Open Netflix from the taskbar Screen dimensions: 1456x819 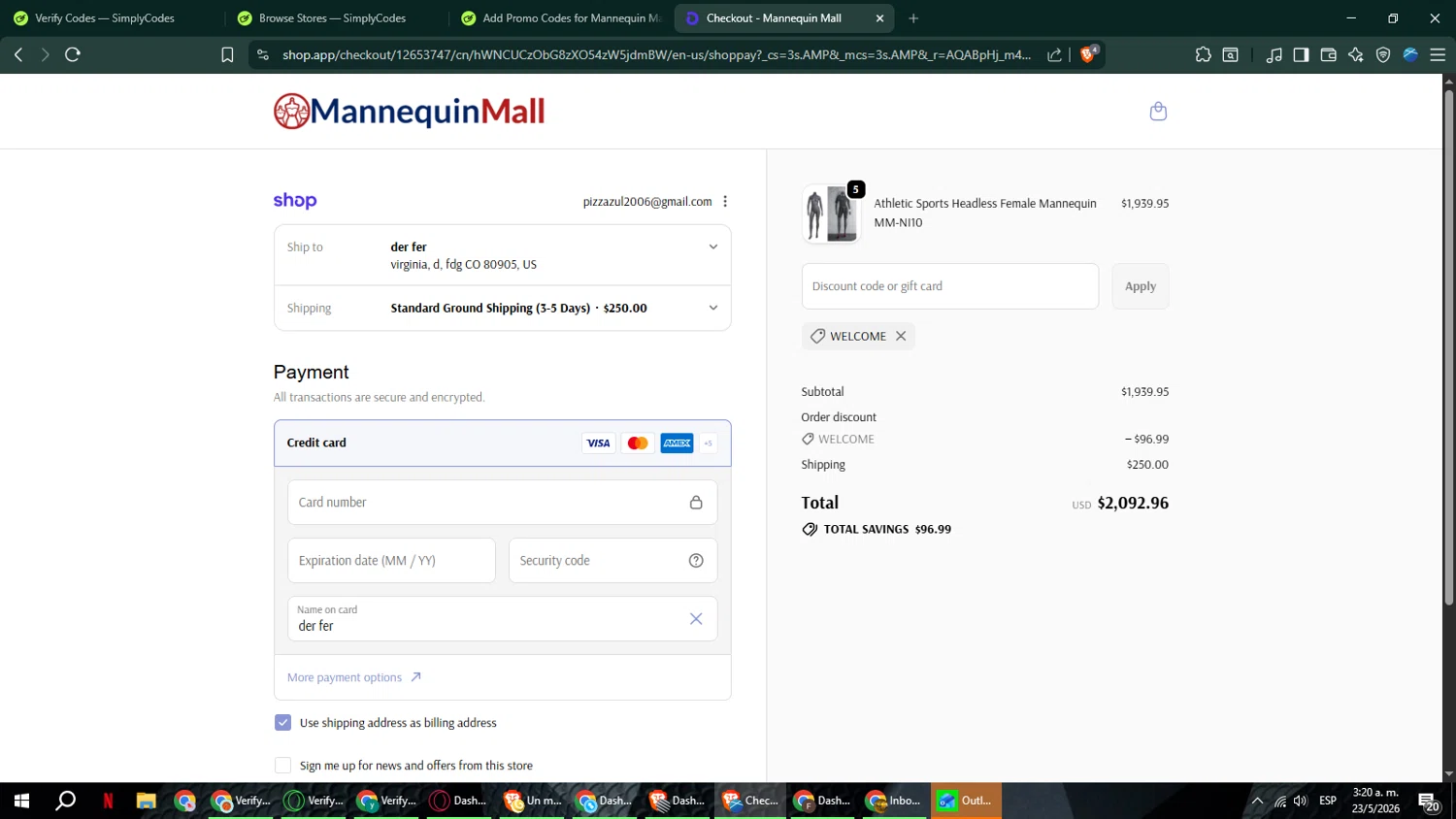(108, 801)
